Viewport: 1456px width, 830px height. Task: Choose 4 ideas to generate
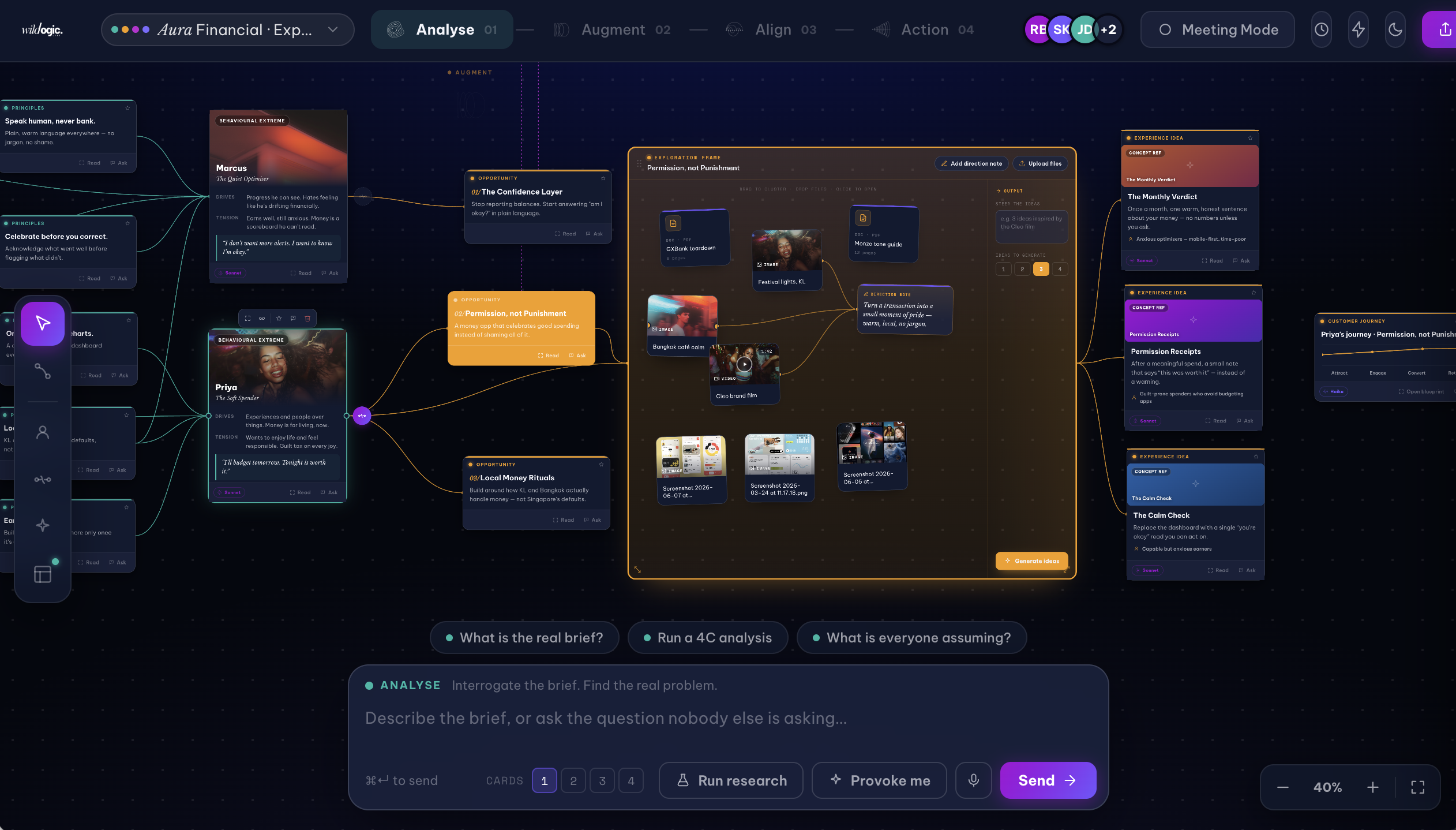click(x=1060, y=269)
